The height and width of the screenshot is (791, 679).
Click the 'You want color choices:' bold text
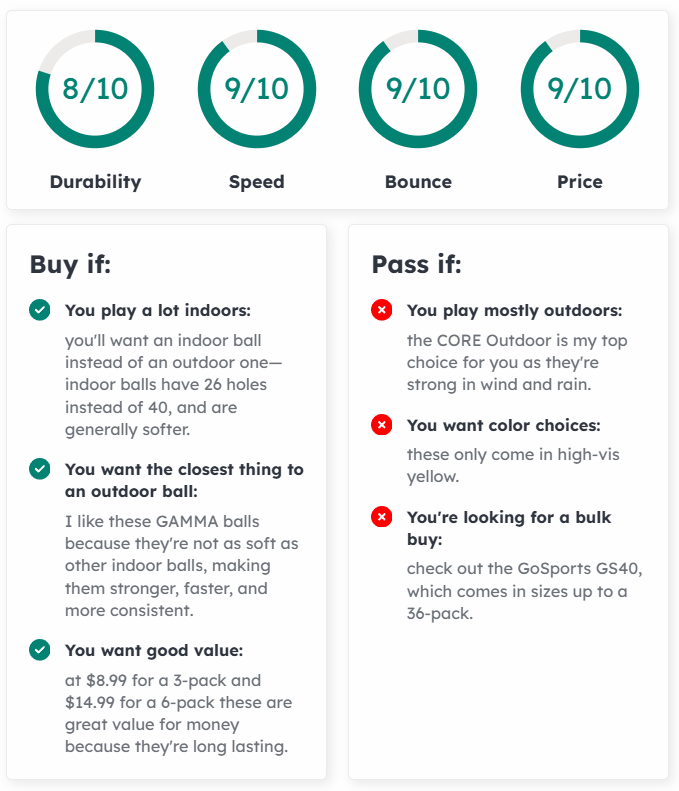504,425
